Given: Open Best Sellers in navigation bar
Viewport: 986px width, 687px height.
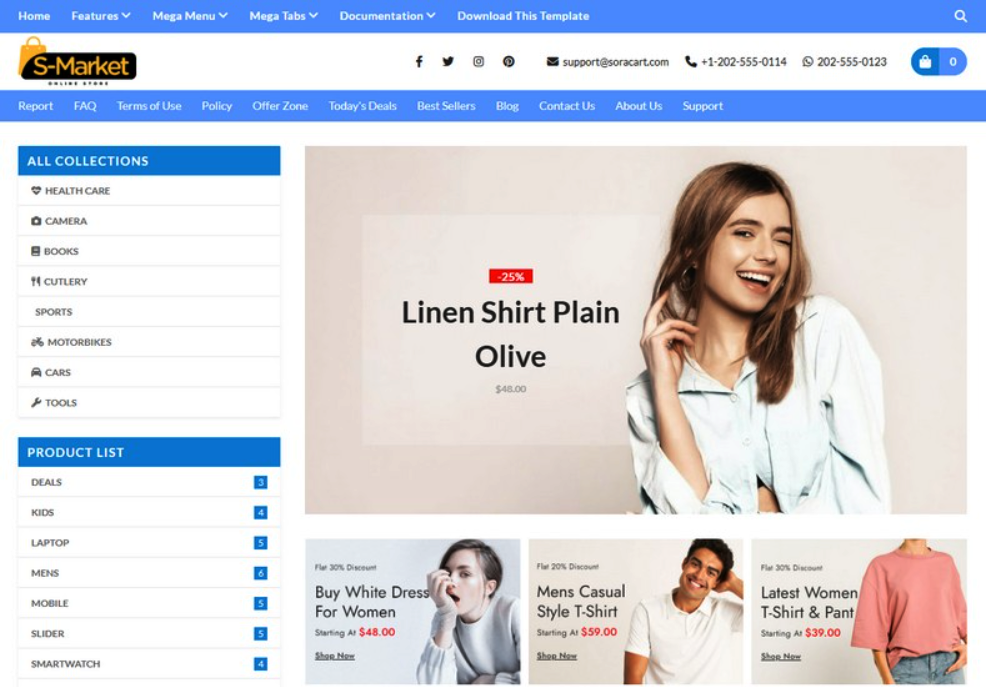Looking at the screenshot, I should click(x=446, y=106).
